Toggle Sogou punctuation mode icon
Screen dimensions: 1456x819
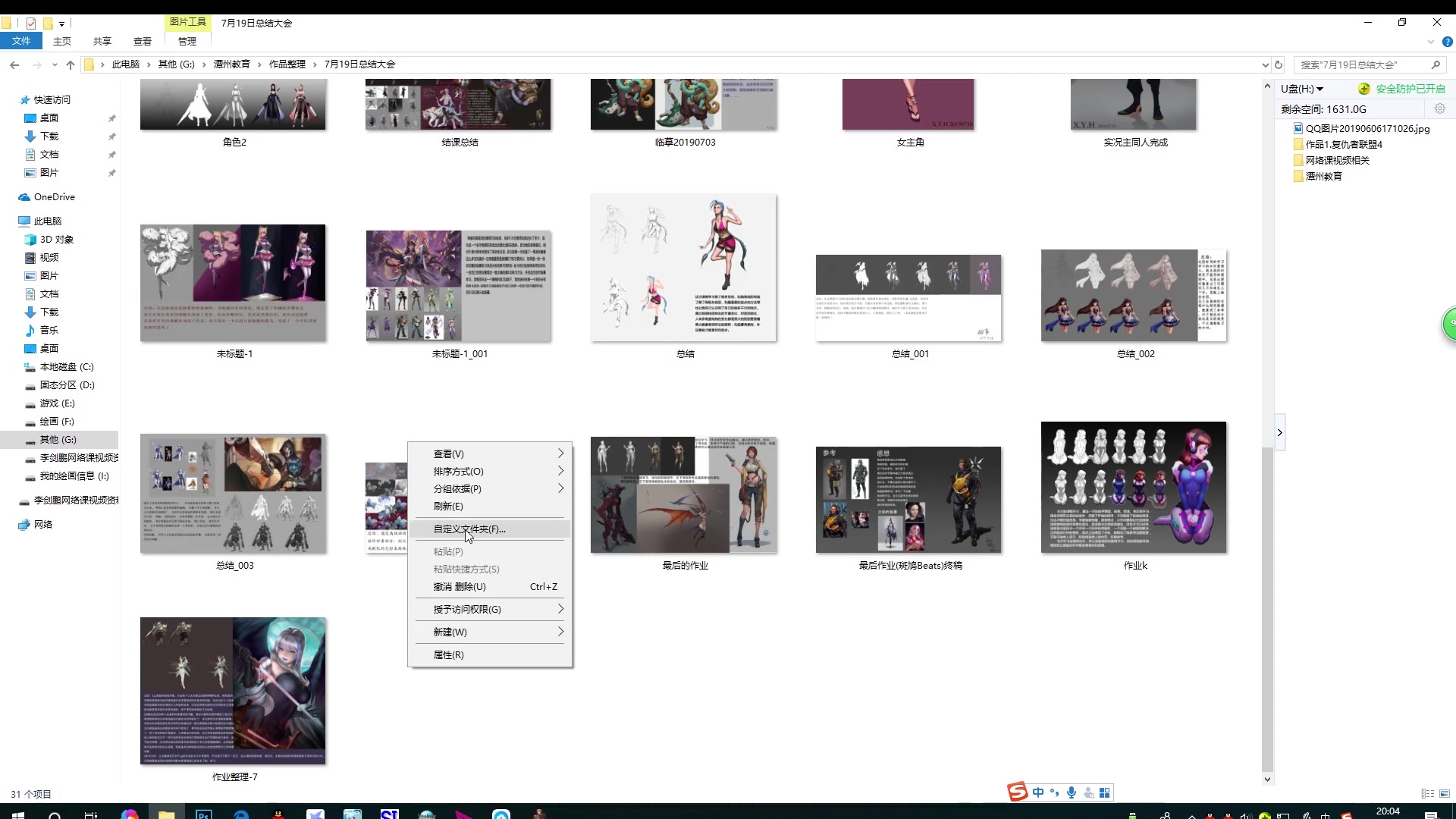[1055, 792]
